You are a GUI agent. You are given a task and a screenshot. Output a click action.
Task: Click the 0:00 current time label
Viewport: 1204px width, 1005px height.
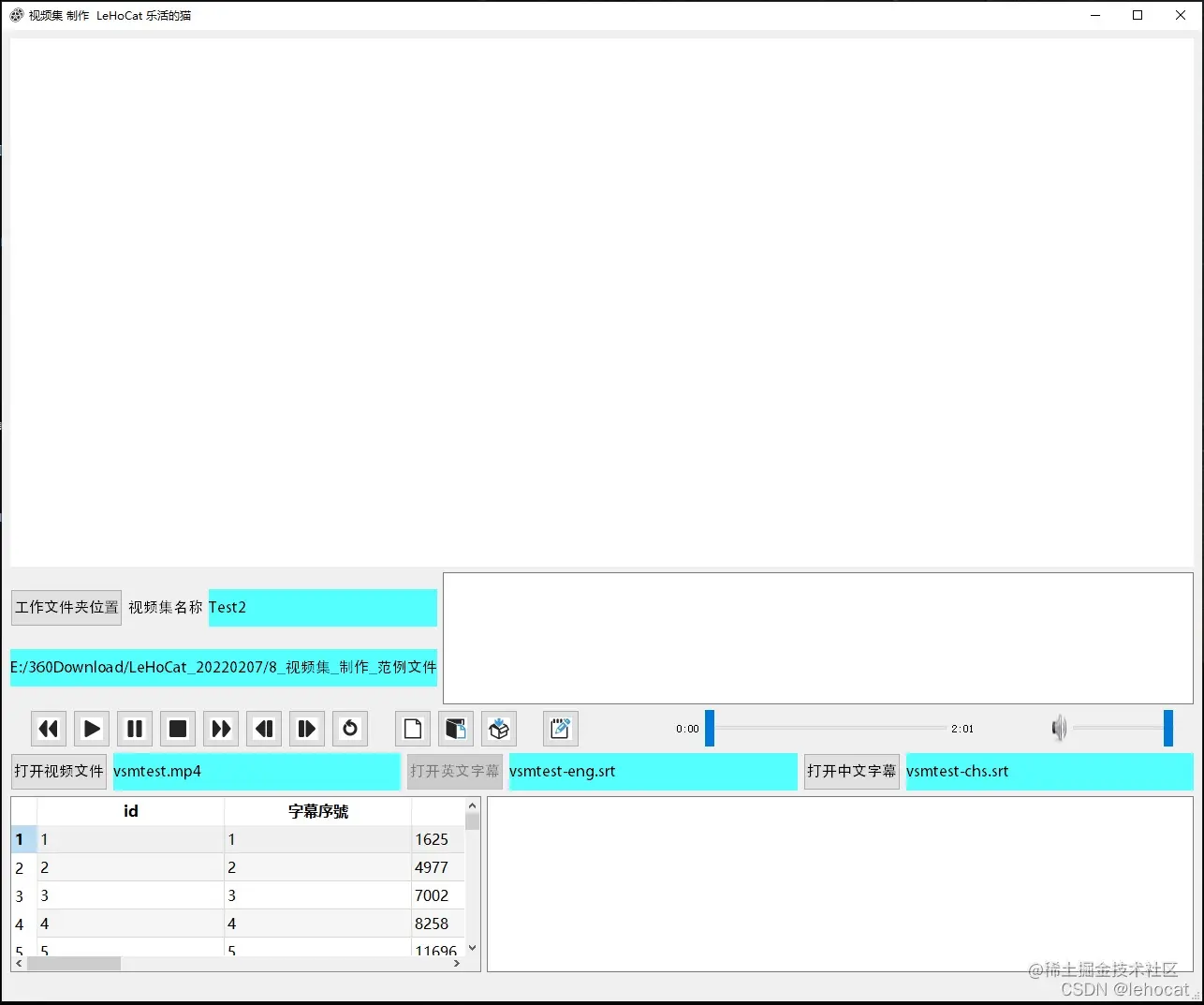pos(687,729)
